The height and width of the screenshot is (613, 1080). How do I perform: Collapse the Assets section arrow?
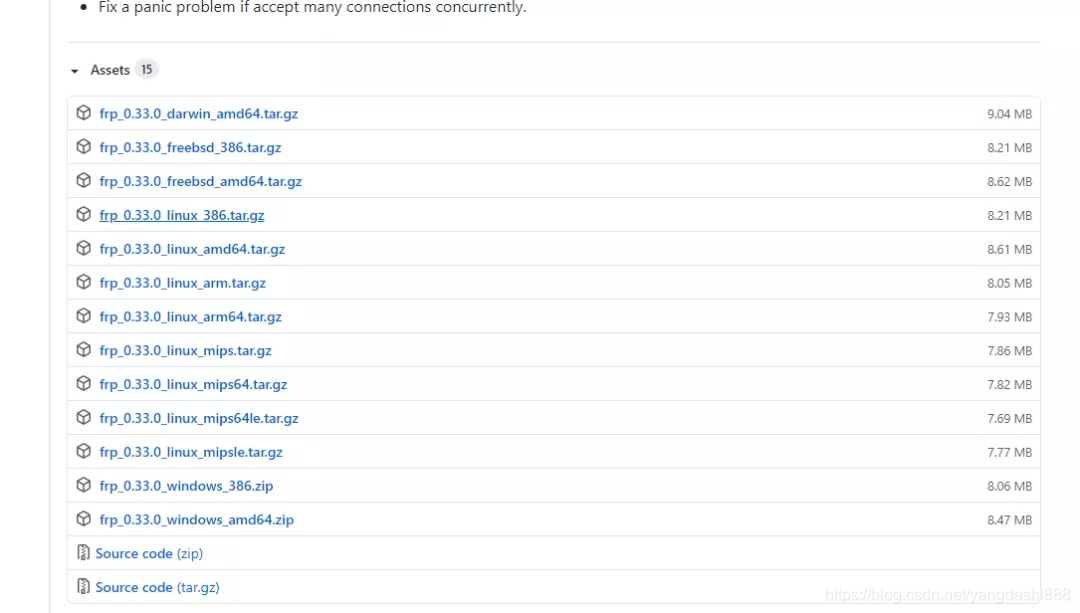[x=74, y=70]
